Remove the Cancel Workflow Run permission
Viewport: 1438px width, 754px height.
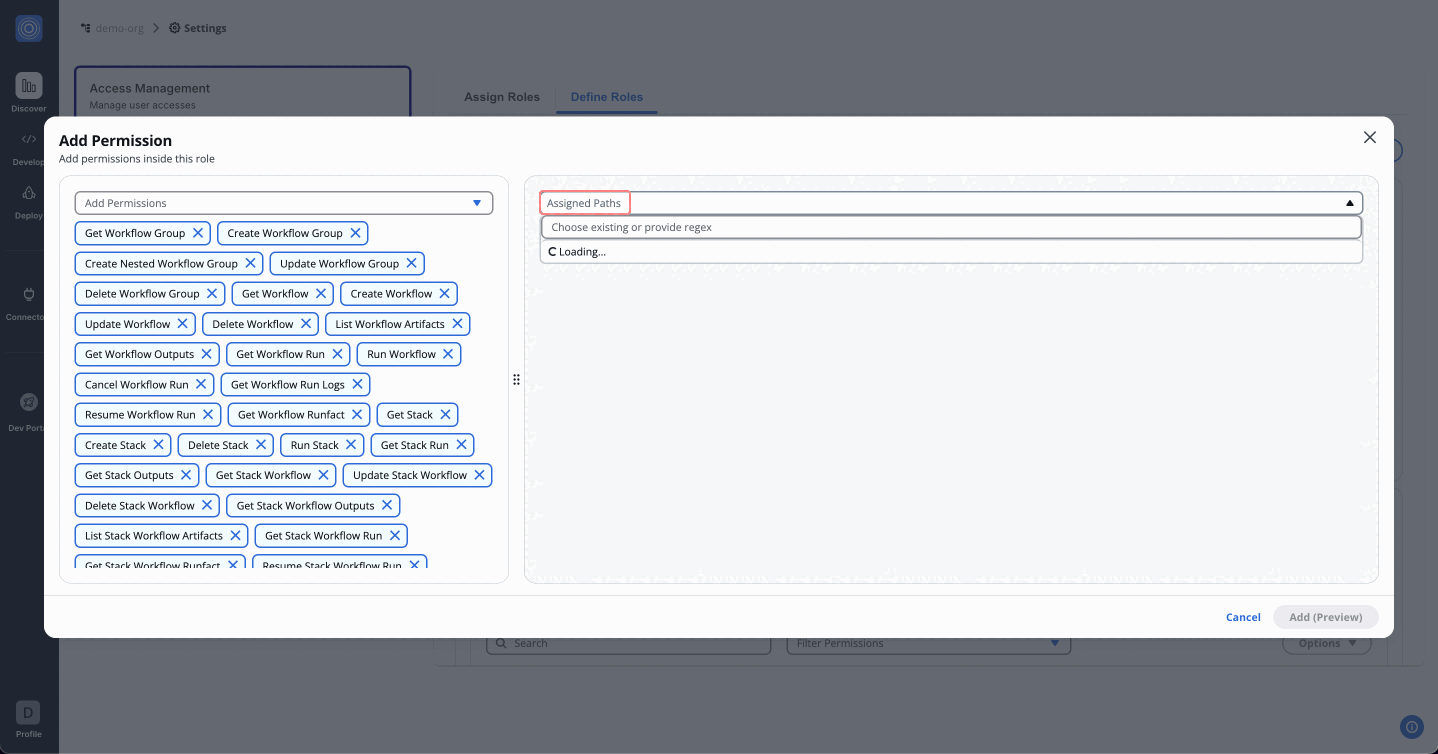(201, 385)
